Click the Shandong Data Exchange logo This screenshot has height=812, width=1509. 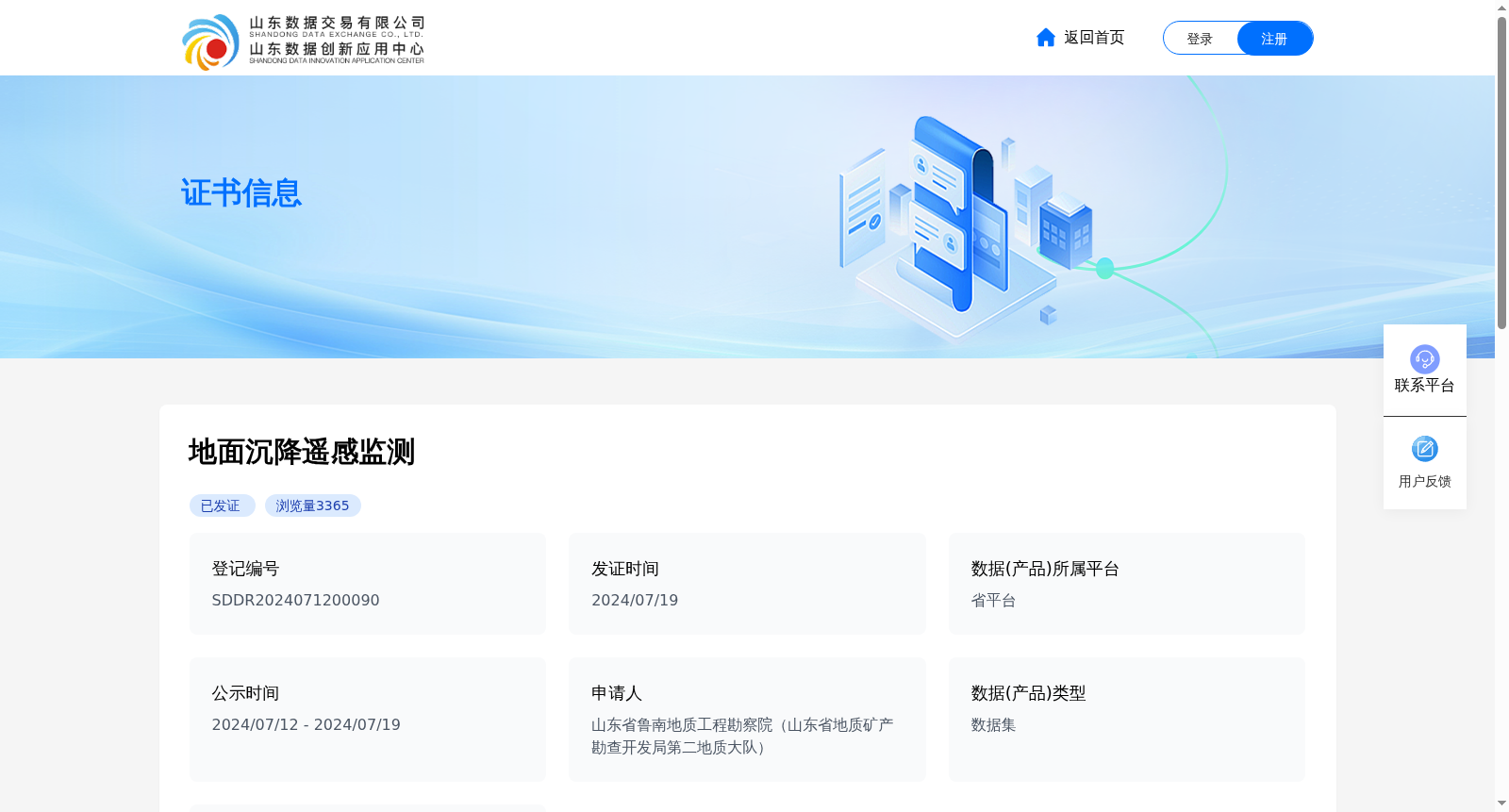tap(303, 41)
